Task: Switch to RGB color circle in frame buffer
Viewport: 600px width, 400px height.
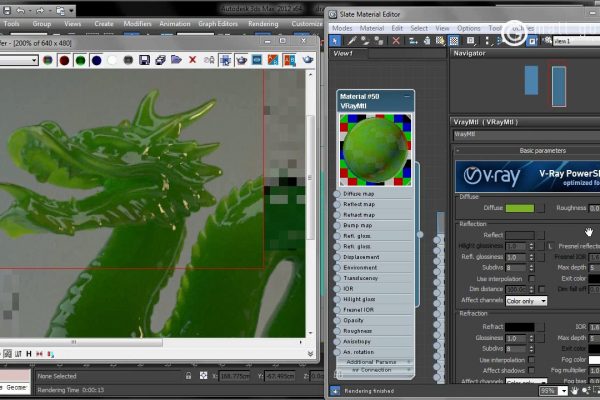Action: pos(48,60)
